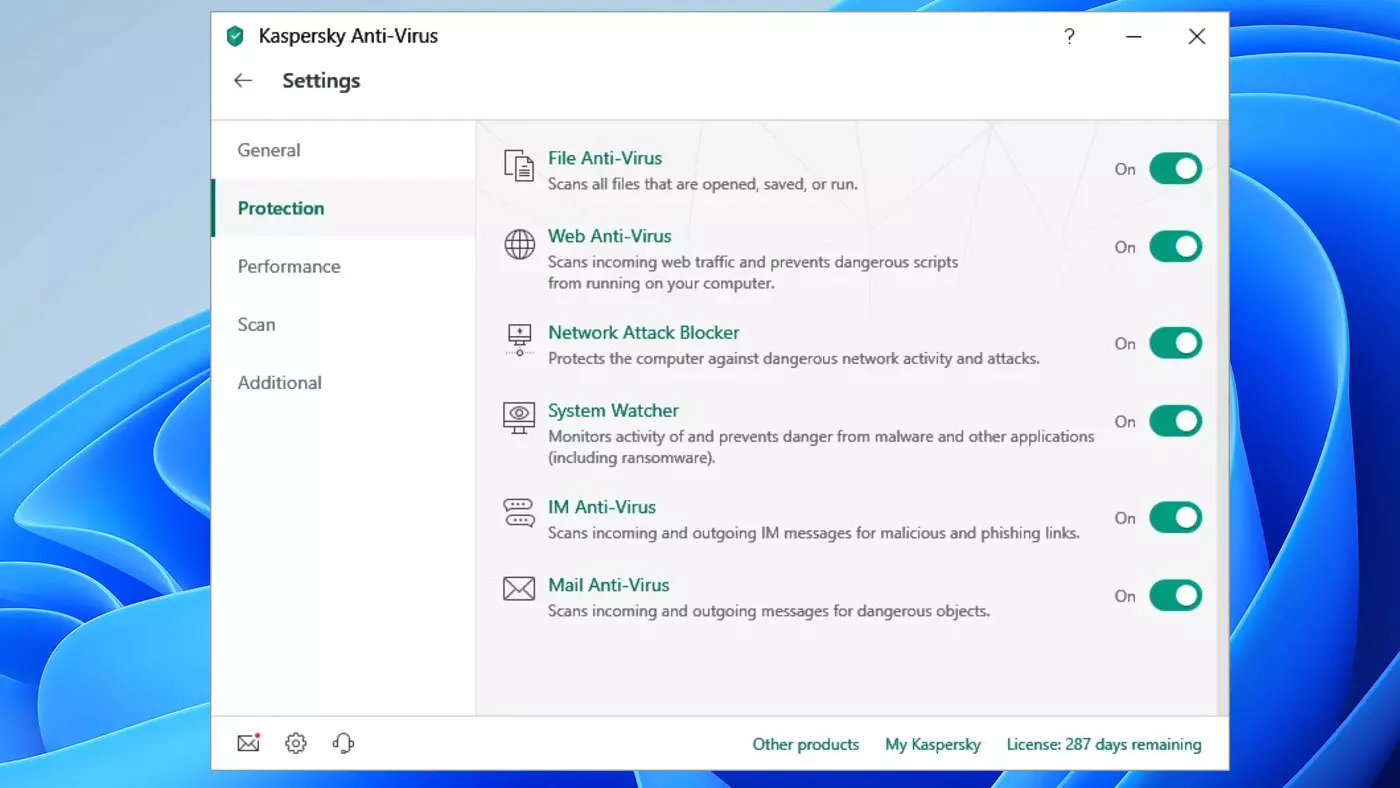Open the System Watcher link
Image resolution: width=1400 pixels, height=788 pixels.
[x=613, y=410]
